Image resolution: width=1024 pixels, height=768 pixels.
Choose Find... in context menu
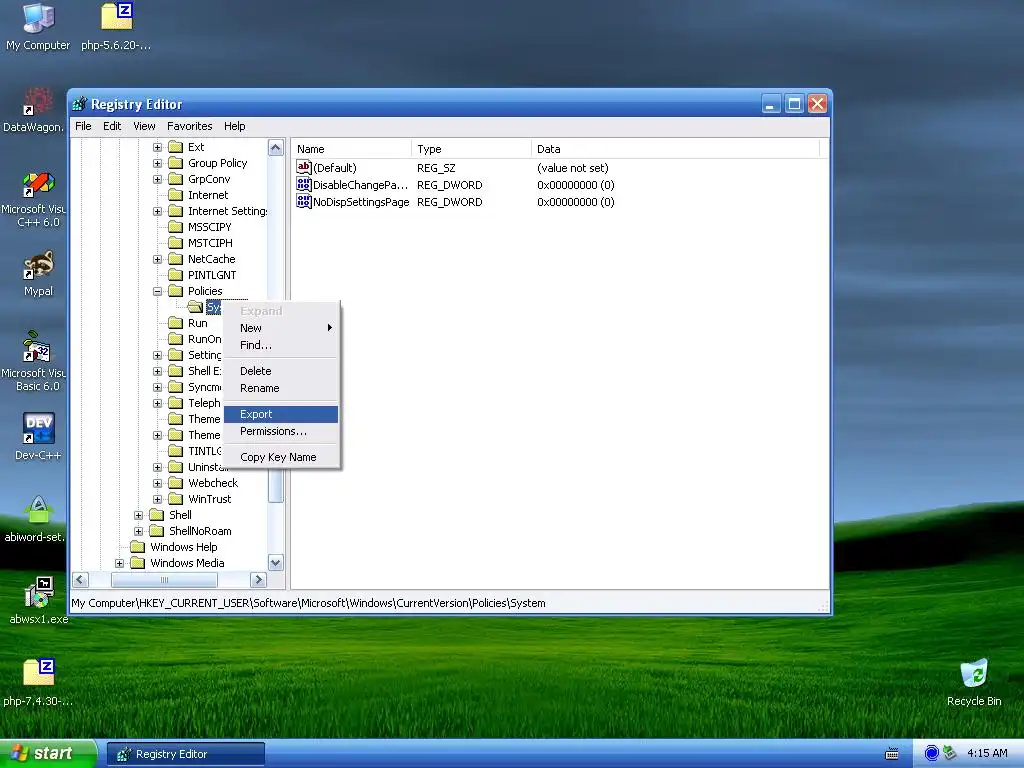[281, 345]
